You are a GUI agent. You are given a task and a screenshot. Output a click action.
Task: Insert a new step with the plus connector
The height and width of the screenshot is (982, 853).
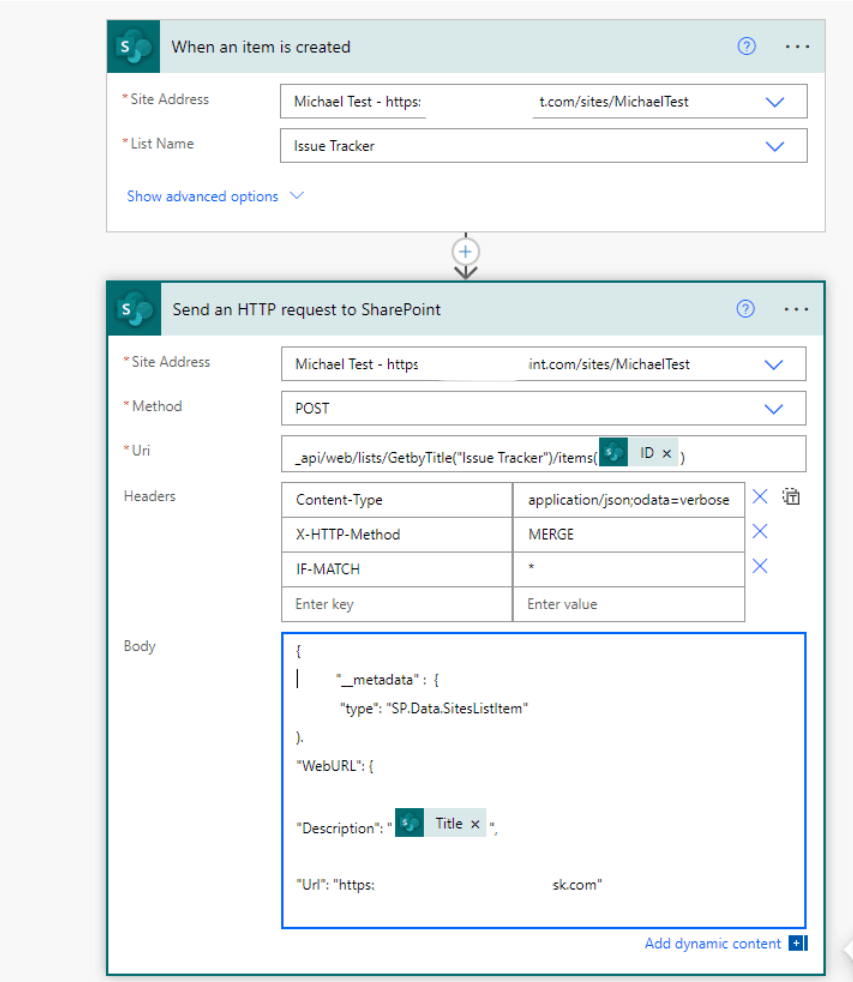[x=465, y=252]
